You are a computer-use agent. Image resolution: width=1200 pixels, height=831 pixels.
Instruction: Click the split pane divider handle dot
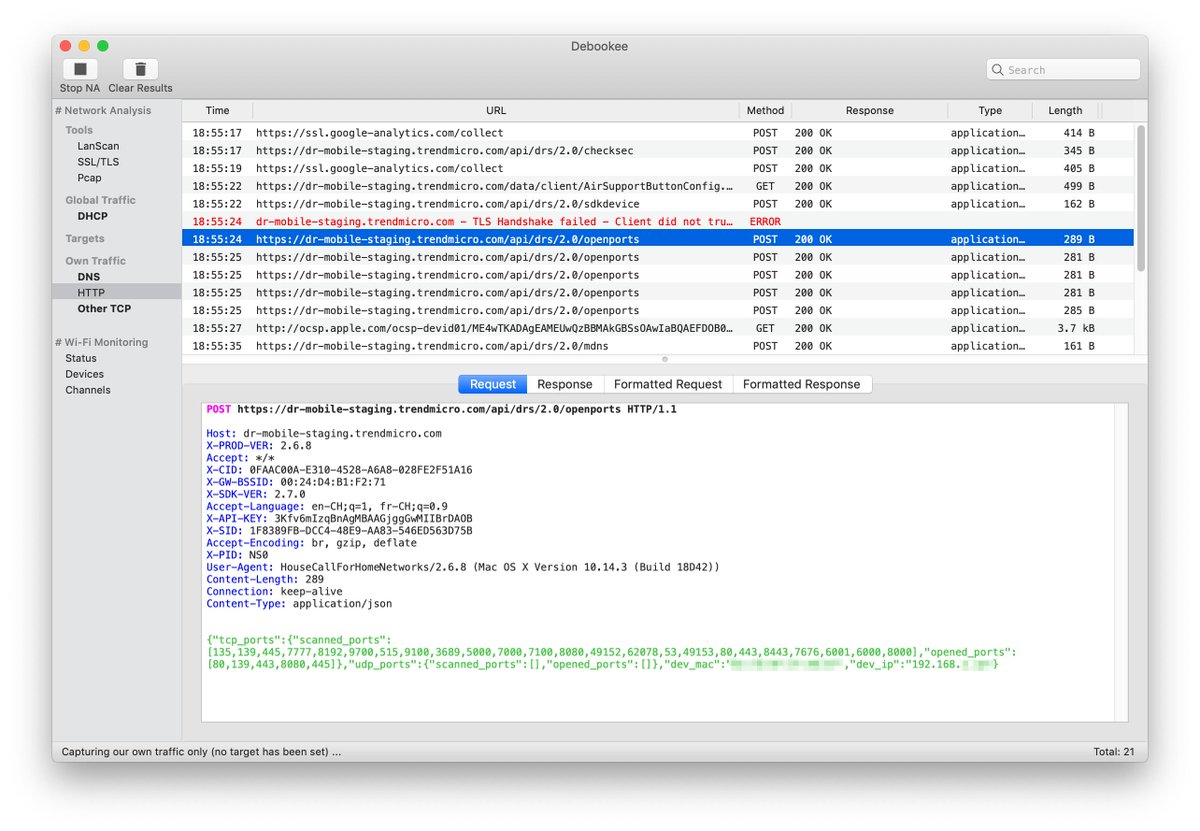(x=665, y=359)
